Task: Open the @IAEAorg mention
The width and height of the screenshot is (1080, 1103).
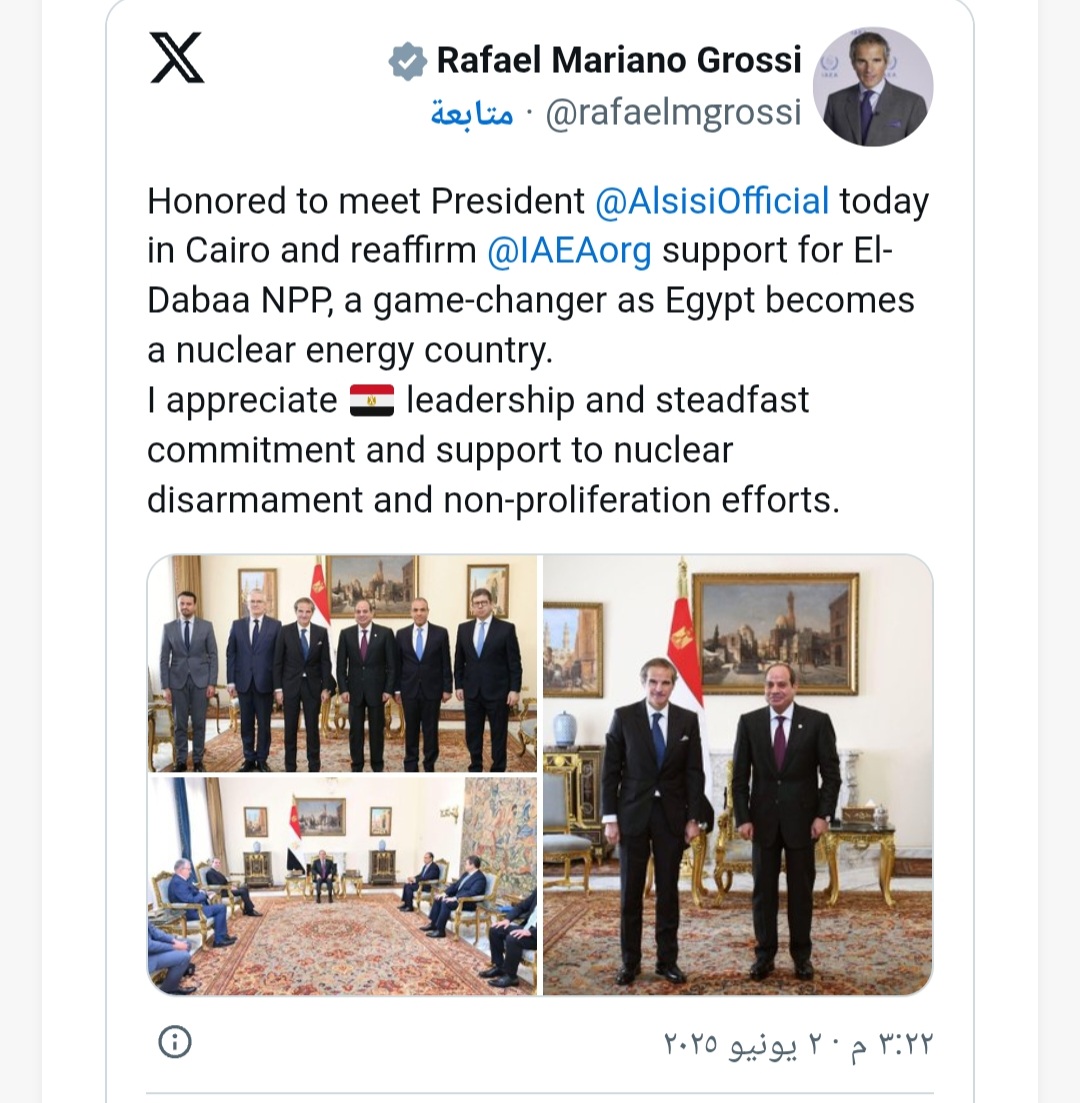Action: coord(569,251)
